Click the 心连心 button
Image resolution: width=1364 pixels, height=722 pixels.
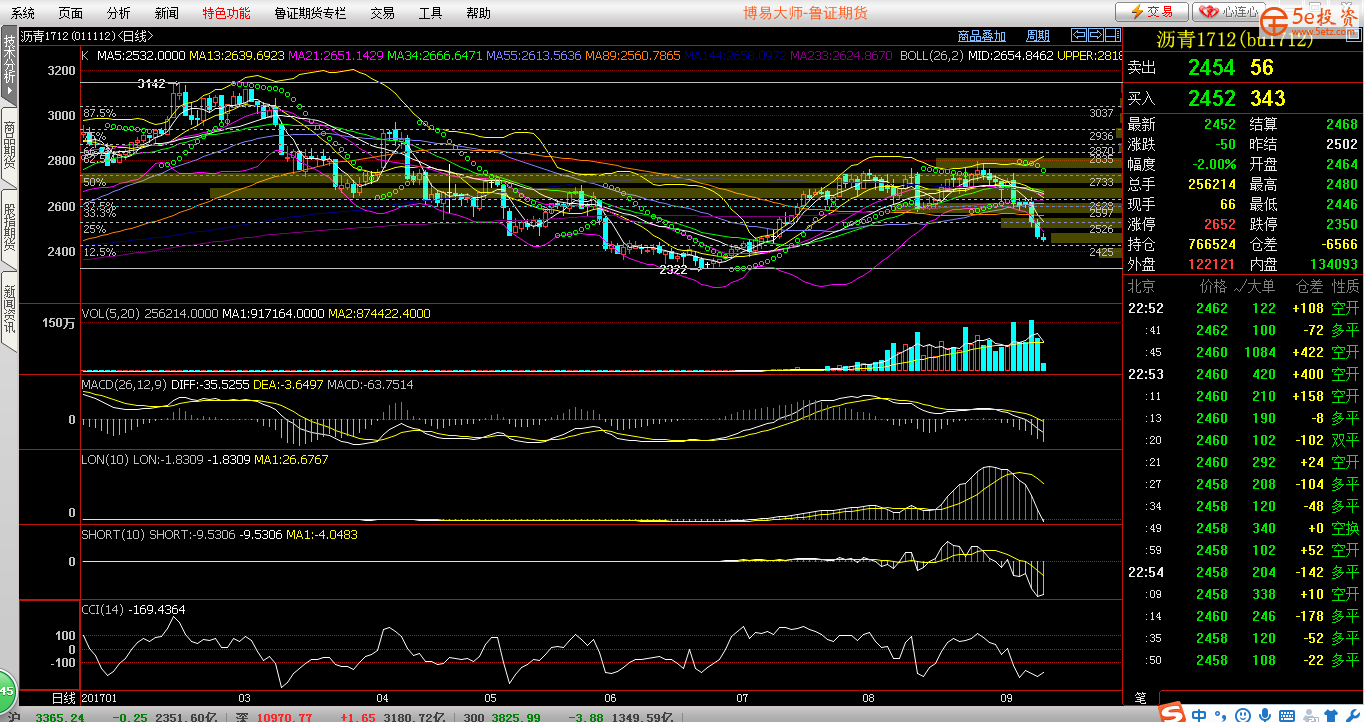click(x=1227, y=12)
